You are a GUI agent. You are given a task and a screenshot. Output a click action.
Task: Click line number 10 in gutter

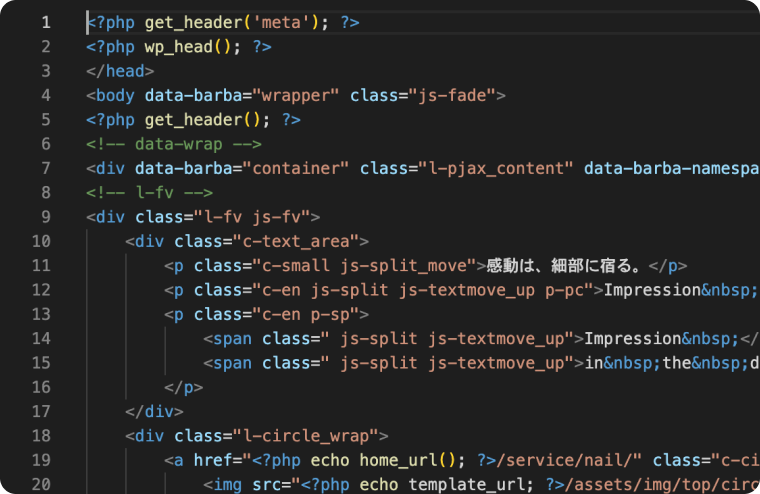[x=41, y=241]
